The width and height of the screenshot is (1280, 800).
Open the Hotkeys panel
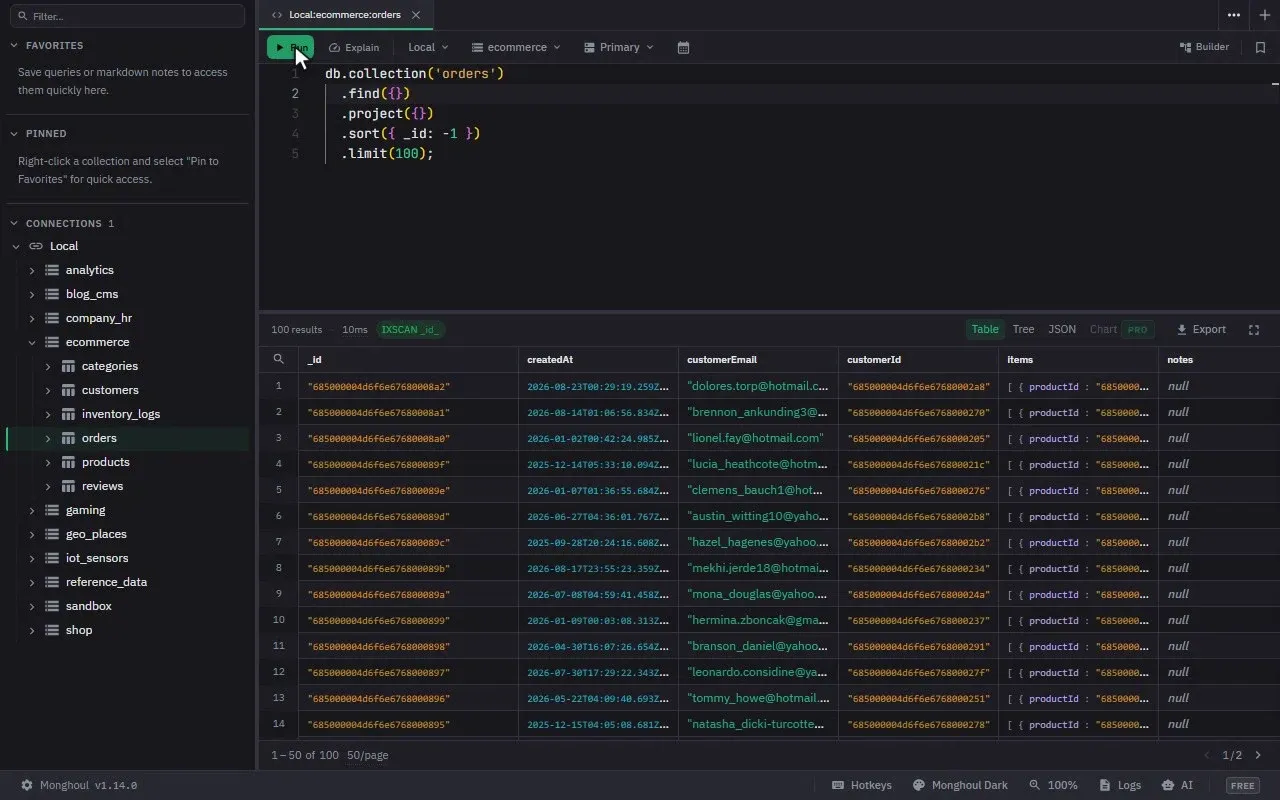click(862, 786)
